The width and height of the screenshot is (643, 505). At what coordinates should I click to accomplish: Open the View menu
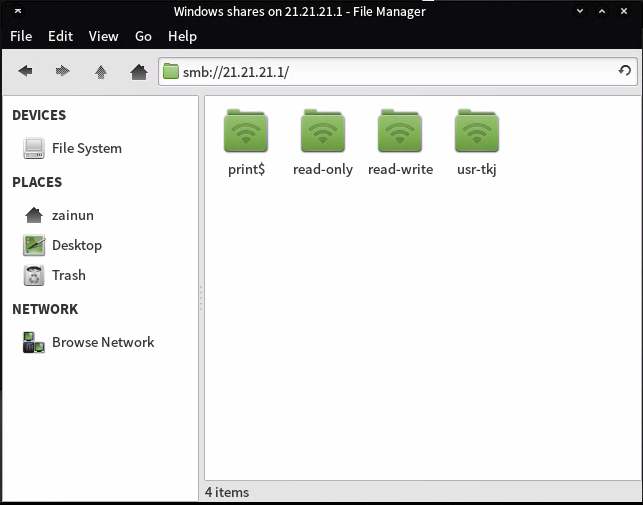(103, 37)
